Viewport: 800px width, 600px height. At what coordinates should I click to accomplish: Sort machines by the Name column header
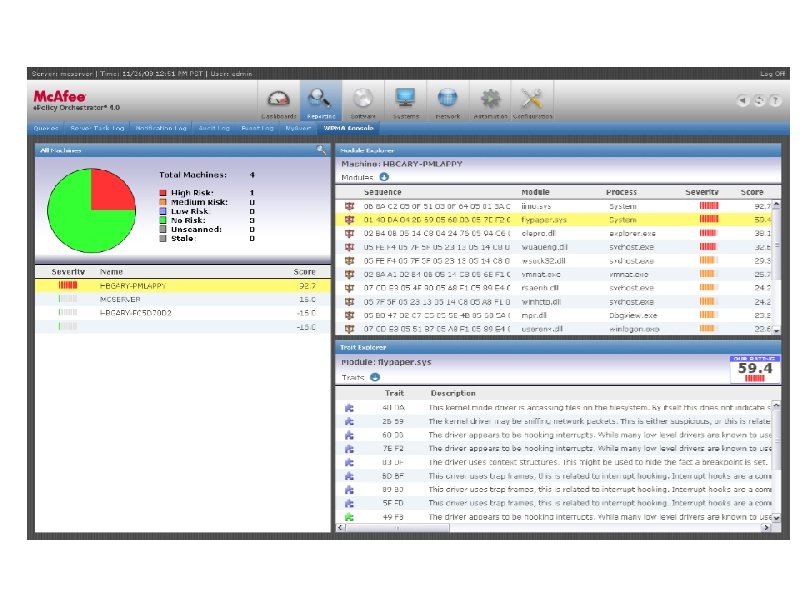(111, 272)
